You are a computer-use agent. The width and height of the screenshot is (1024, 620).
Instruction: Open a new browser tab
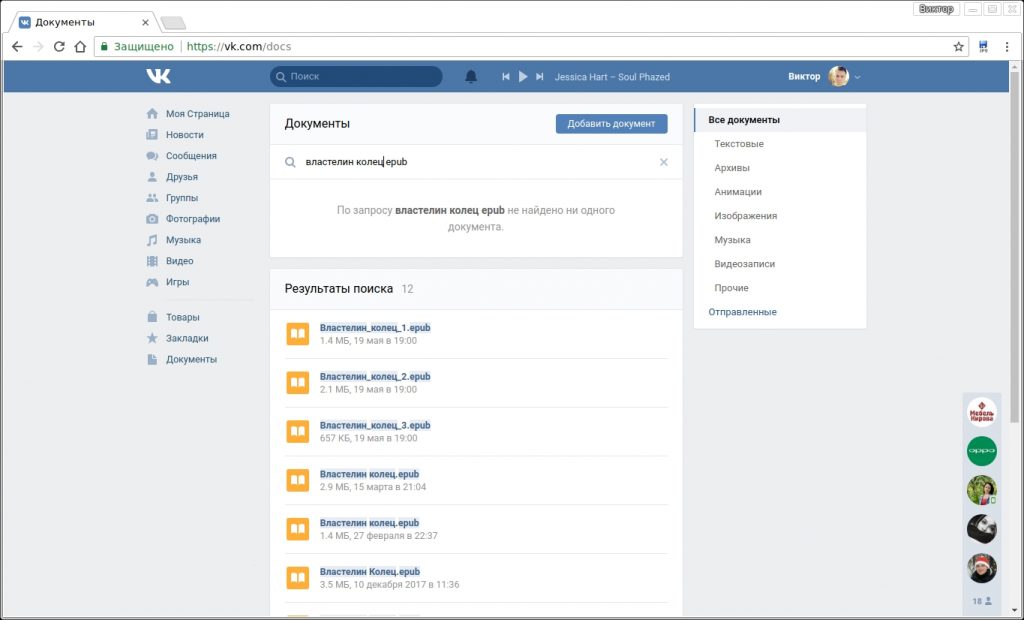point(173,23)
